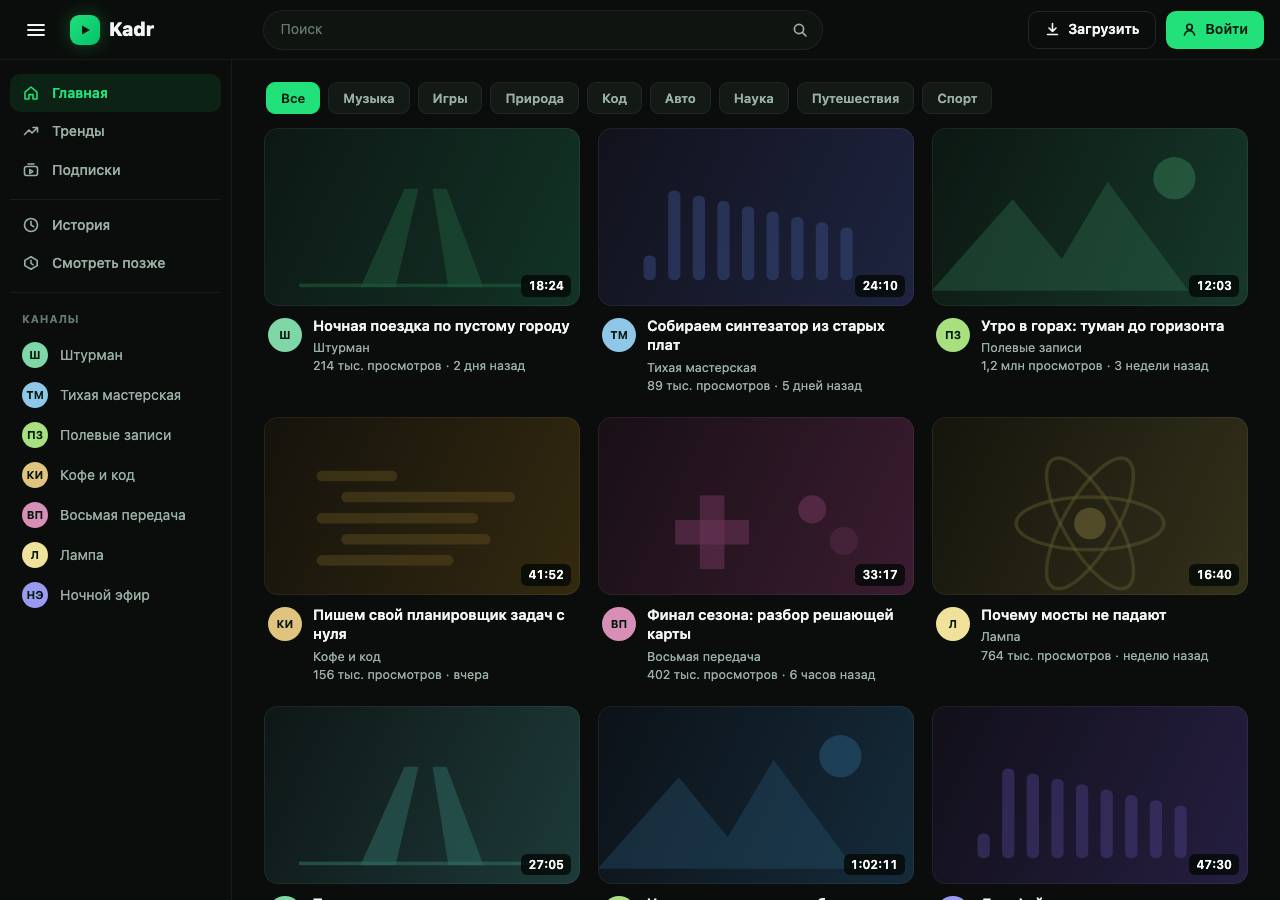Select the Код filter chip
Image resolution: width=1280 pixels, height=900 pixels.
click(614, 98)
